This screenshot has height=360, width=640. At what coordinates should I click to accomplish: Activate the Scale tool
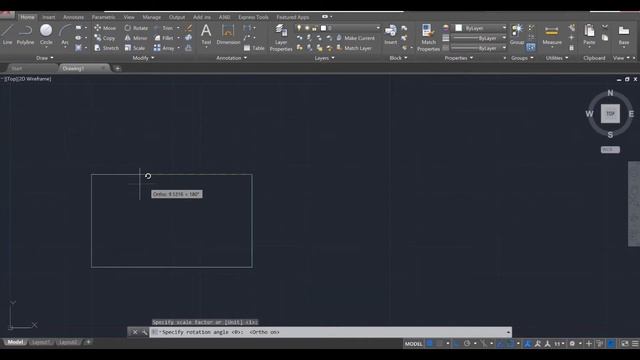[135, 48]
